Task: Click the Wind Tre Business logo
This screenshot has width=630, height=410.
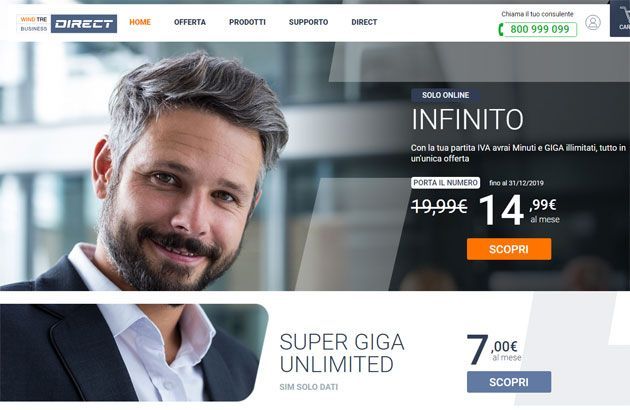Action: coord(34,24)
